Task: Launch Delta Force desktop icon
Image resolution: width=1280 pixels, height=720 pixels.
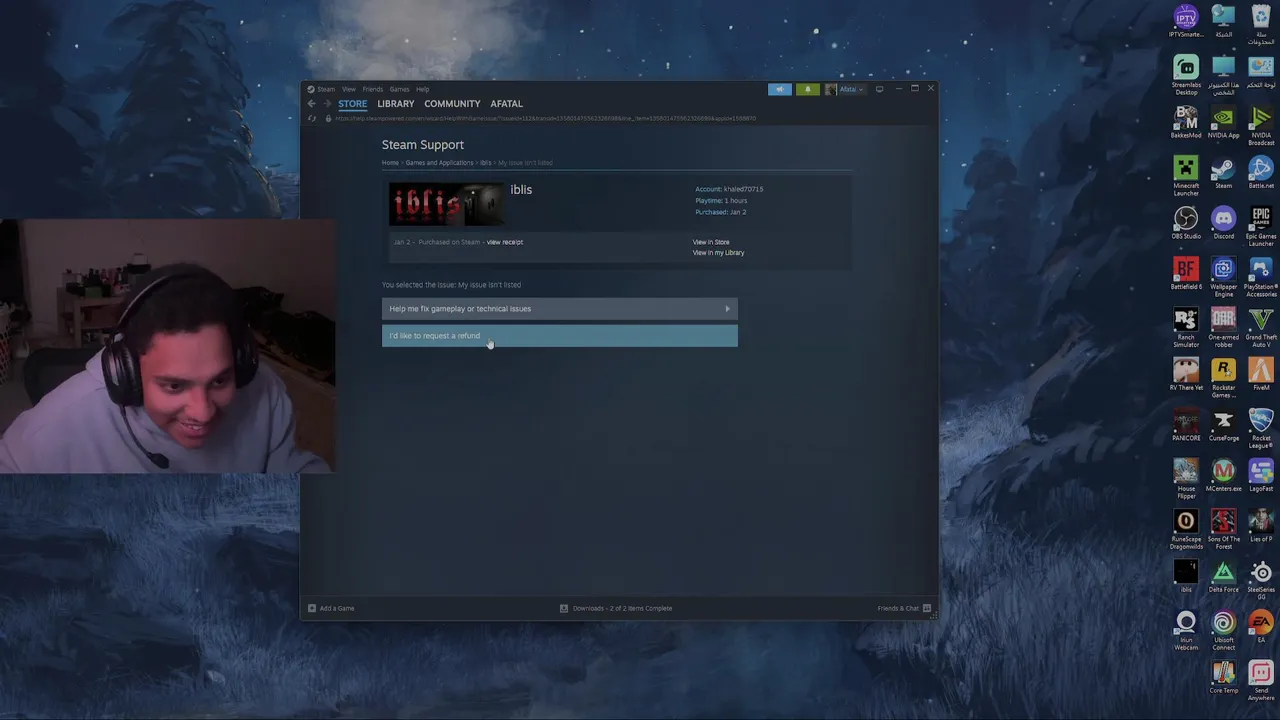Action: coord(1223,577)
